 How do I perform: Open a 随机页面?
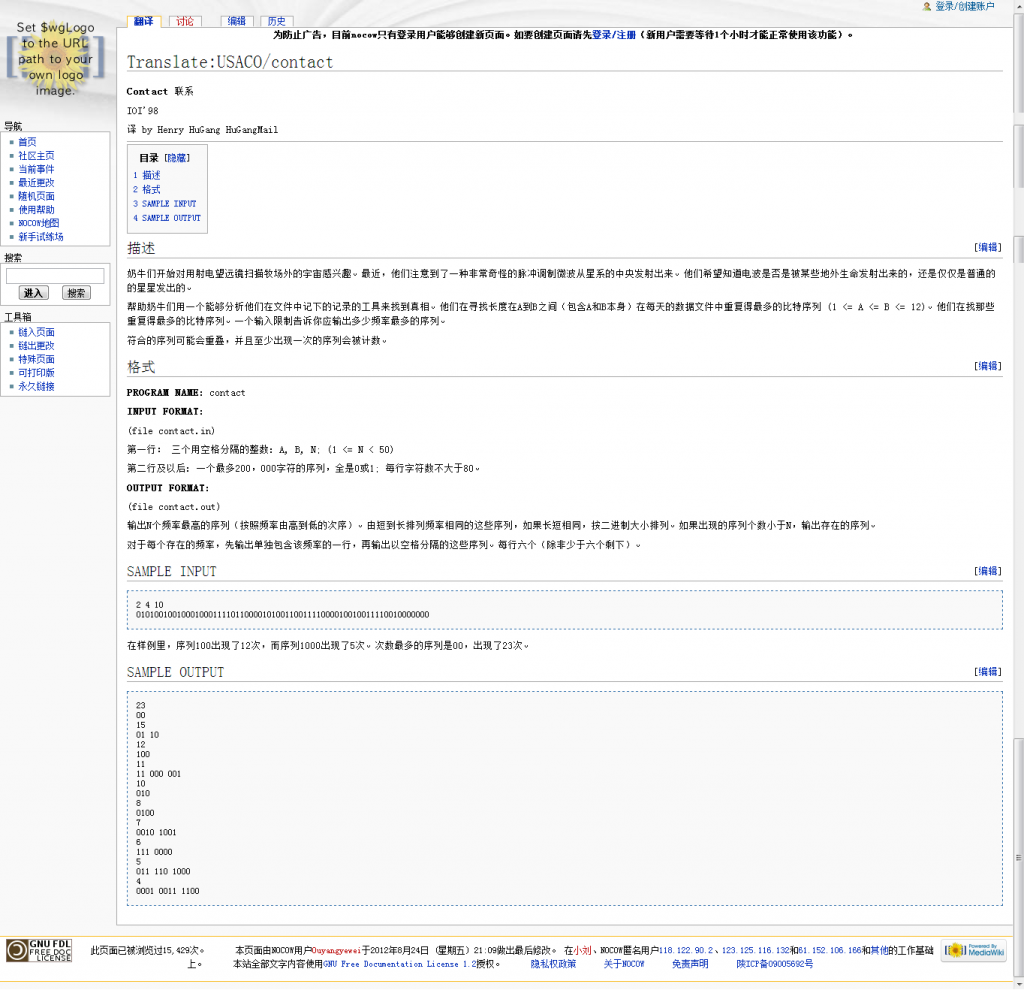click(x=37, y=195)
